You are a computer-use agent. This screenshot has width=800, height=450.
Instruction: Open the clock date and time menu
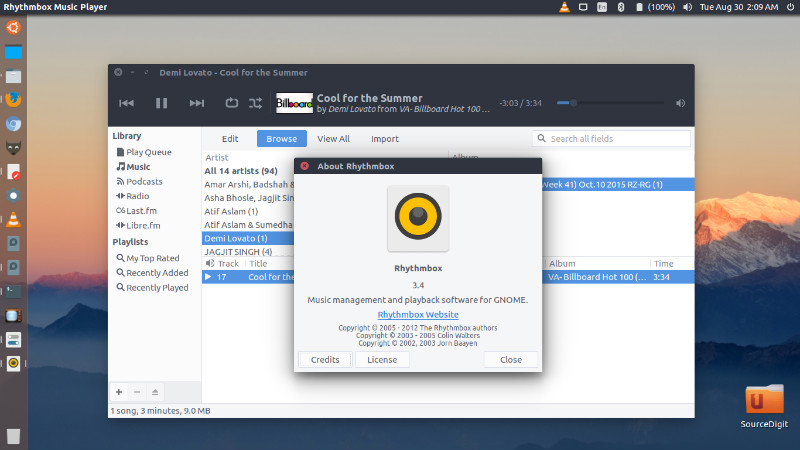click(x=739, y=7)
